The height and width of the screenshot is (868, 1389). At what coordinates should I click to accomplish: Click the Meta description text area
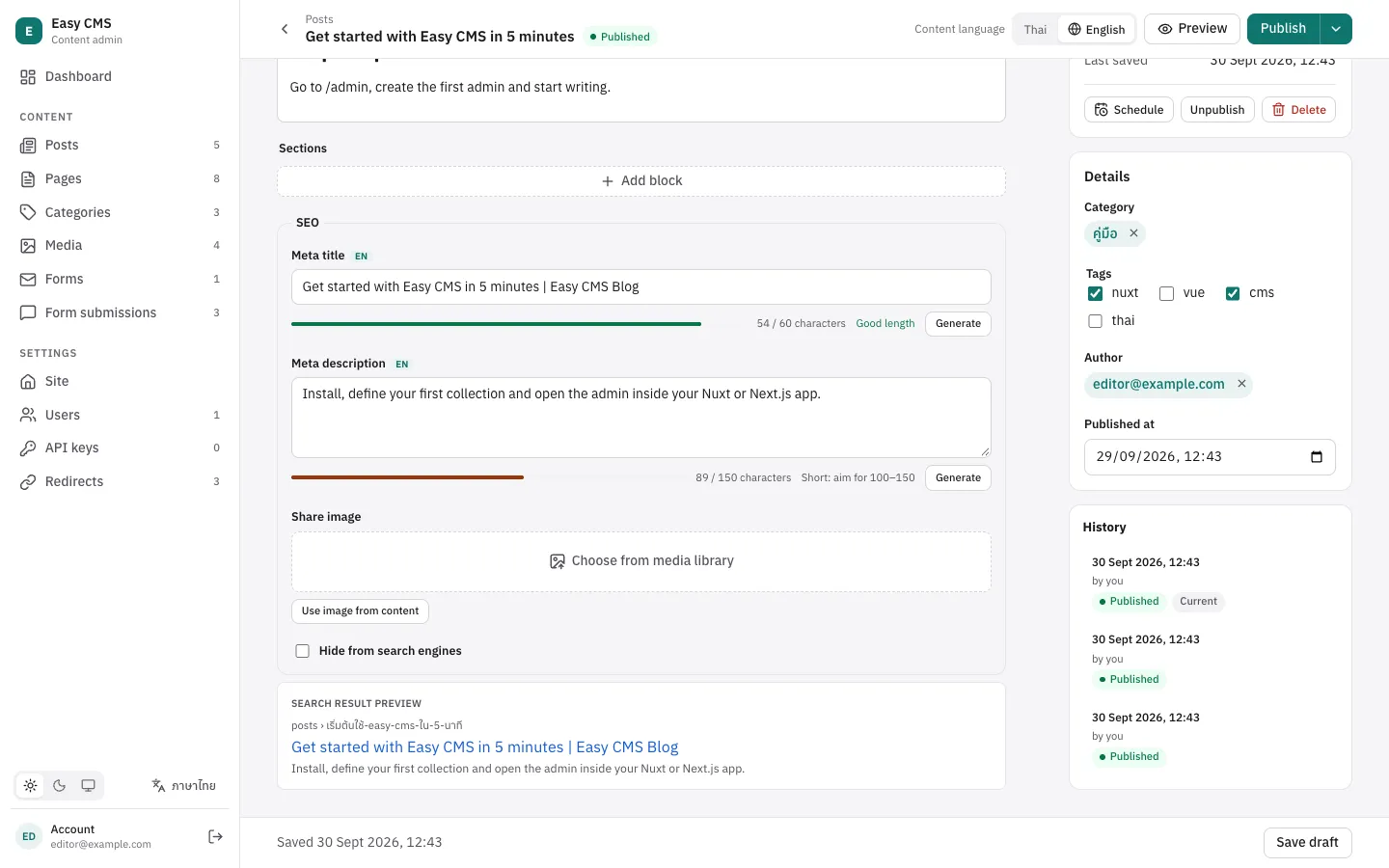click(x=641, y=418)
